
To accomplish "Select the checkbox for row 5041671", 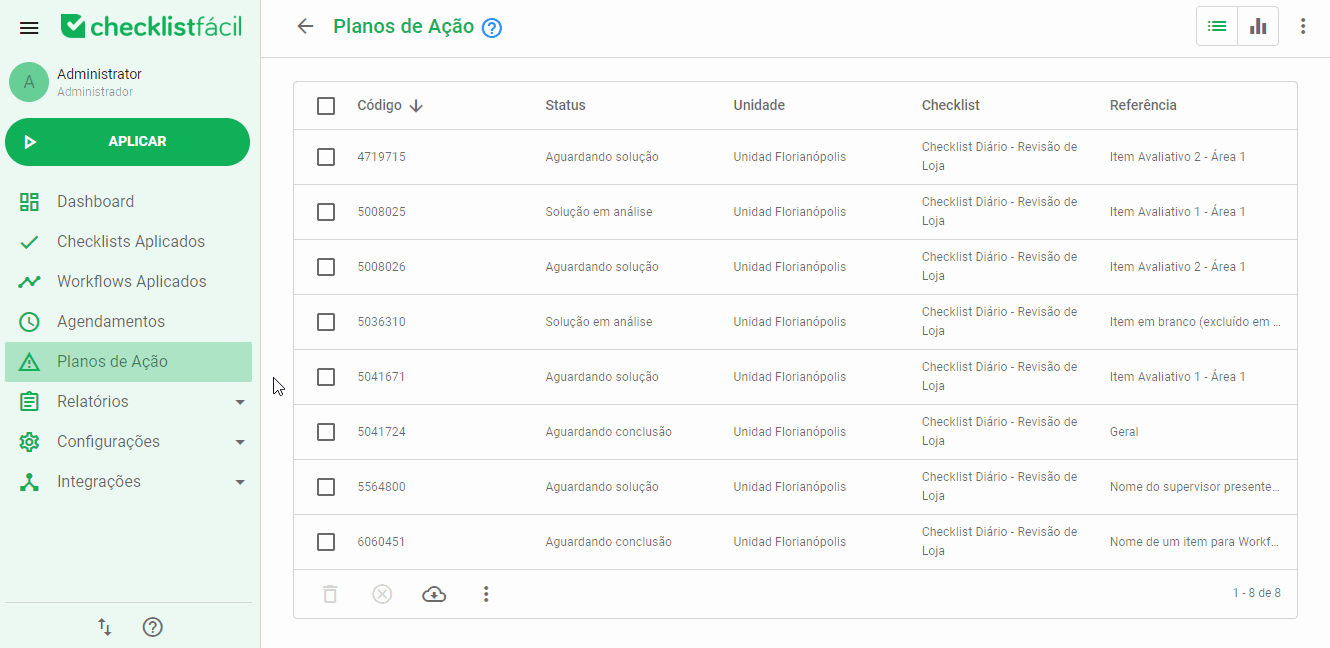I will click(x=326, y=377).
